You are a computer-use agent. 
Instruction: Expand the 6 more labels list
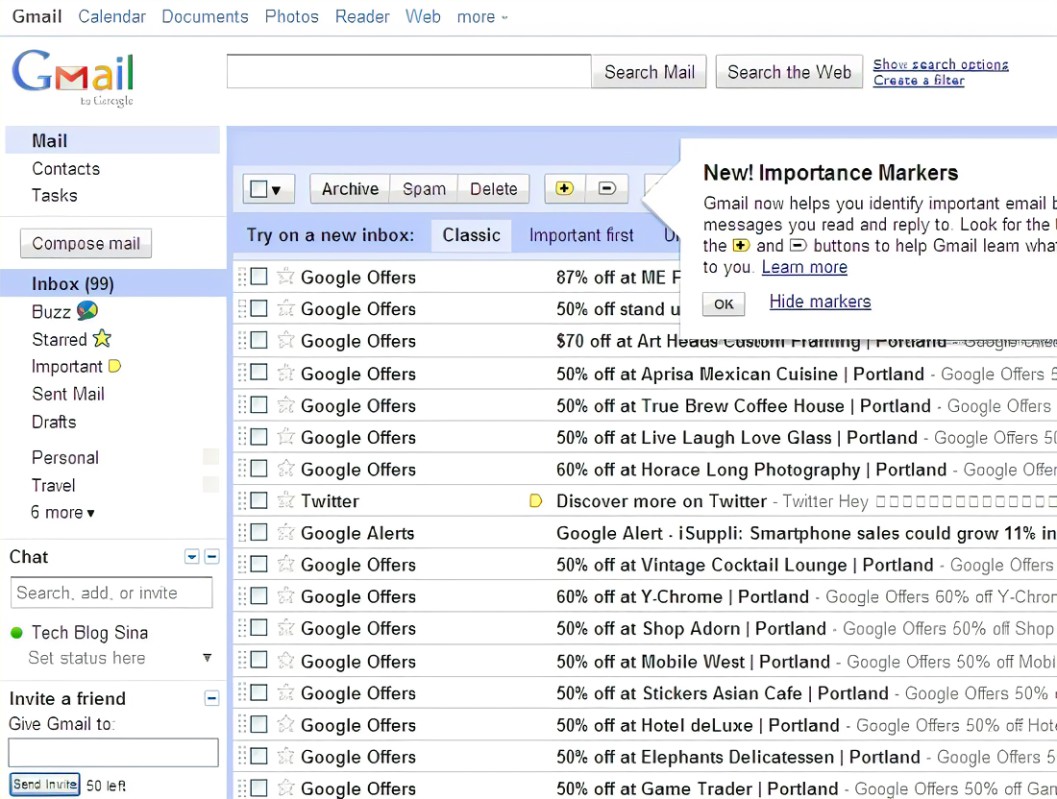click(63, 513)
